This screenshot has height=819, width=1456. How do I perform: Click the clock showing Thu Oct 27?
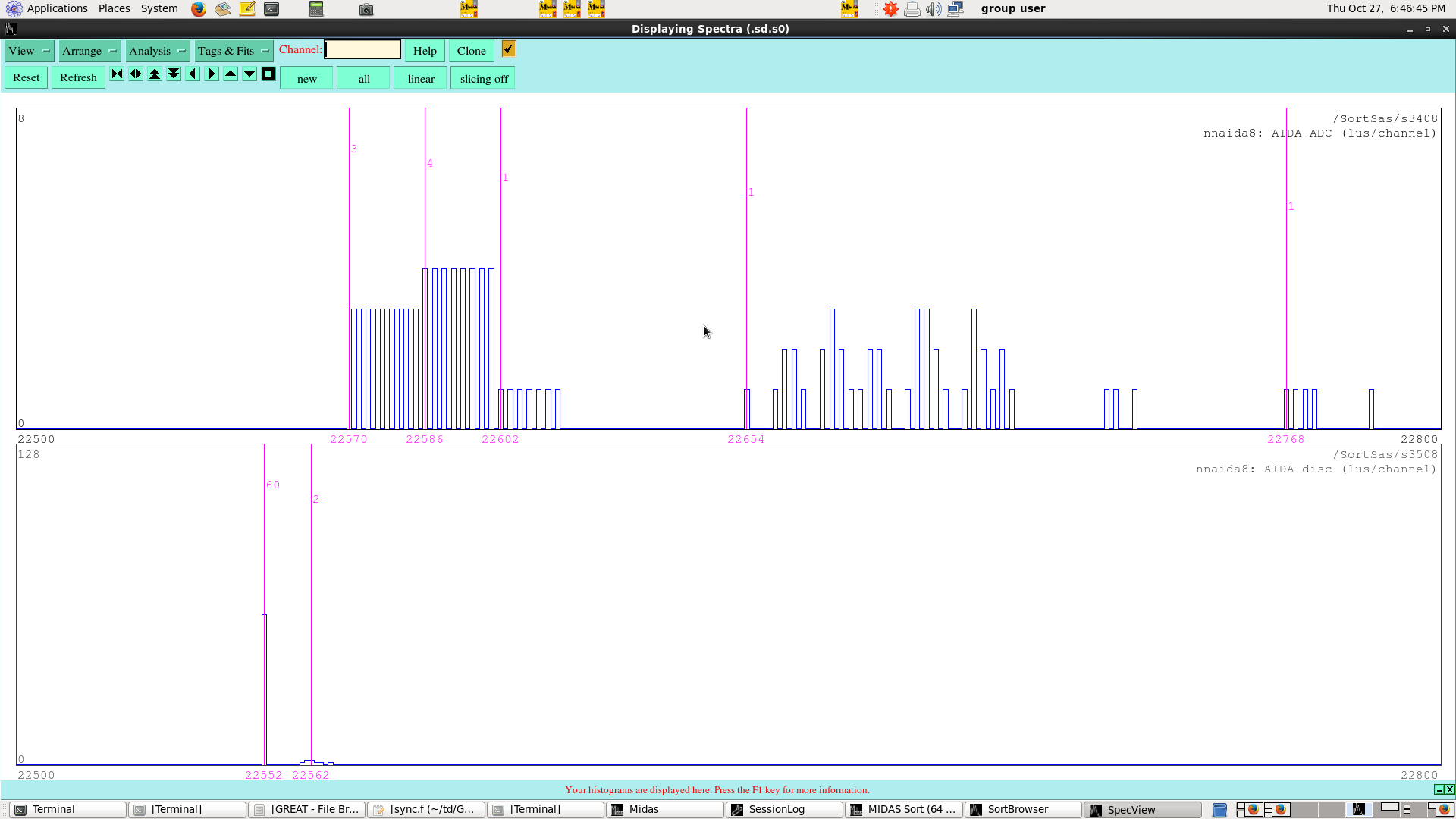1385,8
